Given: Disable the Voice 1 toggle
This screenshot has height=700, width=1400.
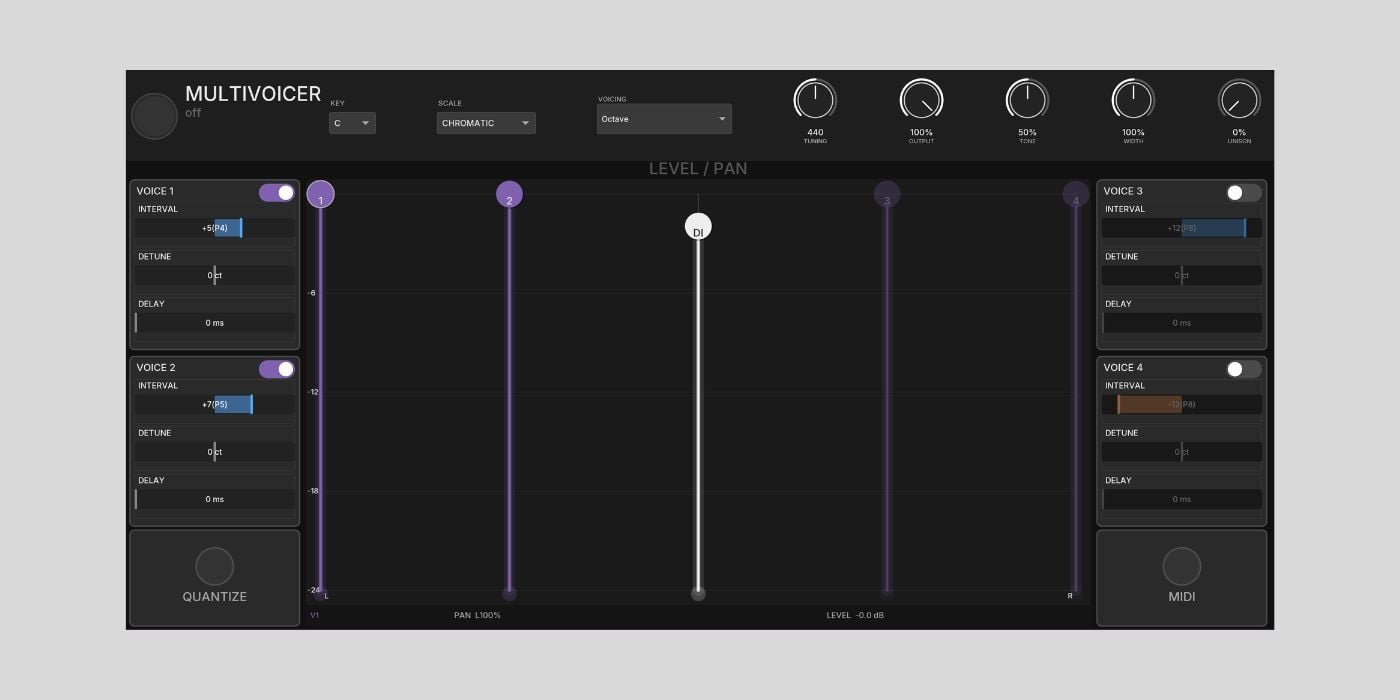Looking at the screenshot, I should tap(277, 193).
